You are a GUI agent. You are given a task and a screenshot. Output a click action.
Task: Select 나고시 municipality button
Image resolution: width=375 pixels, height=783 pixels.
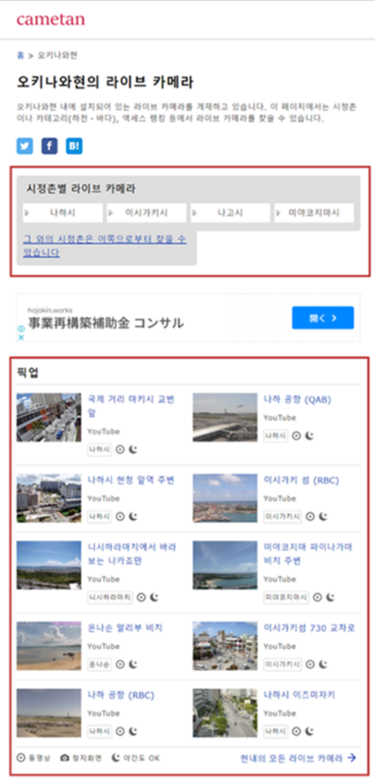pos(230,213)
